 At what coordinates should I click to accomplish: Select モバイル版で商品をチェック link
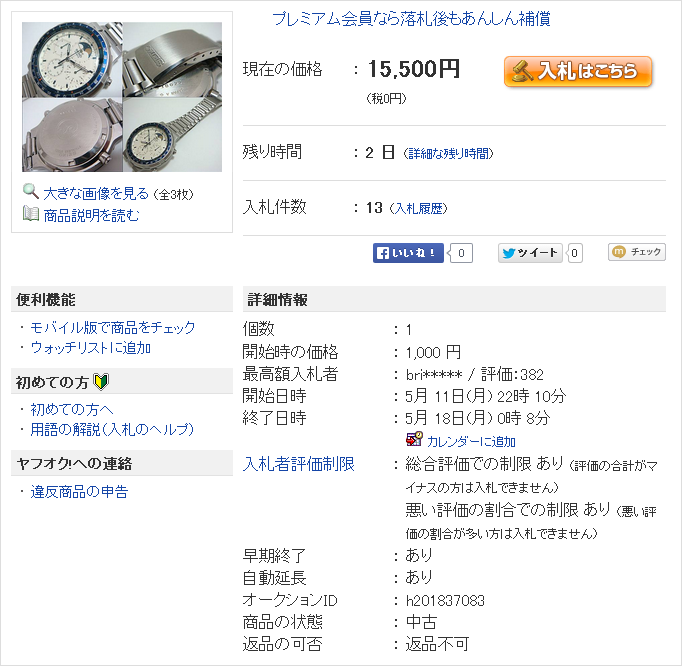pyautogui.click(x=113, y=327)
